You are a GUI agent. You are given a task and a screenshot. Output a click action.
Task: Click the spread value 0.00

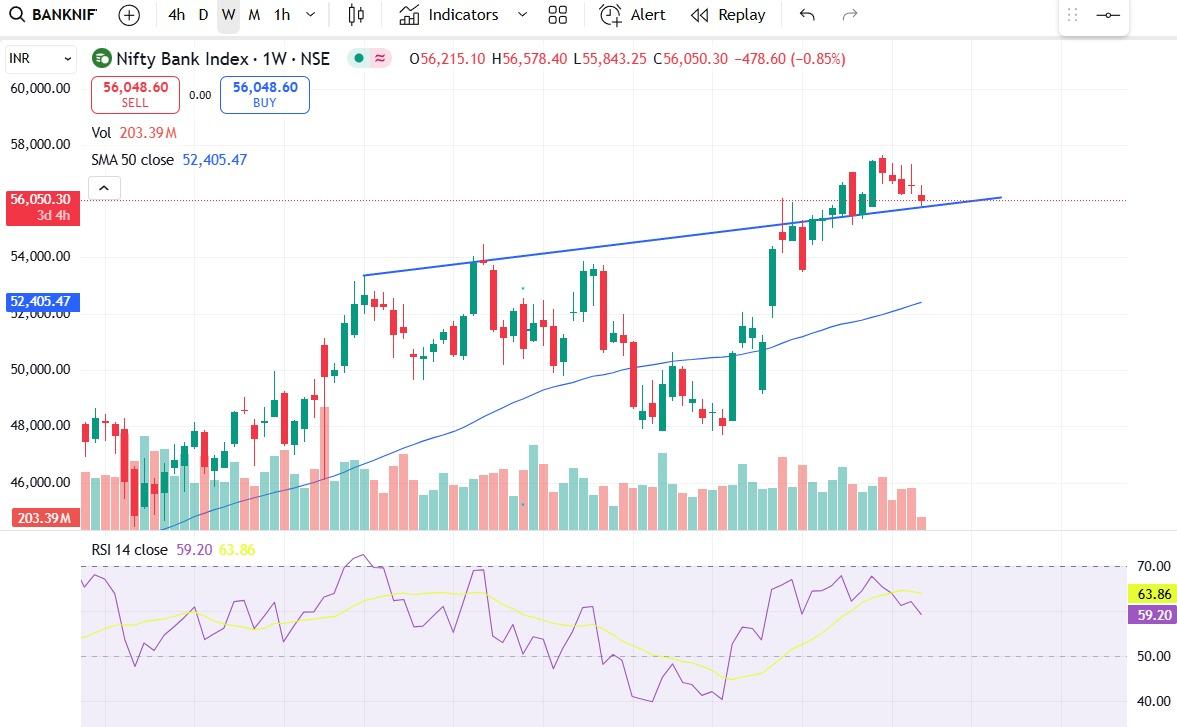(200, 95)
